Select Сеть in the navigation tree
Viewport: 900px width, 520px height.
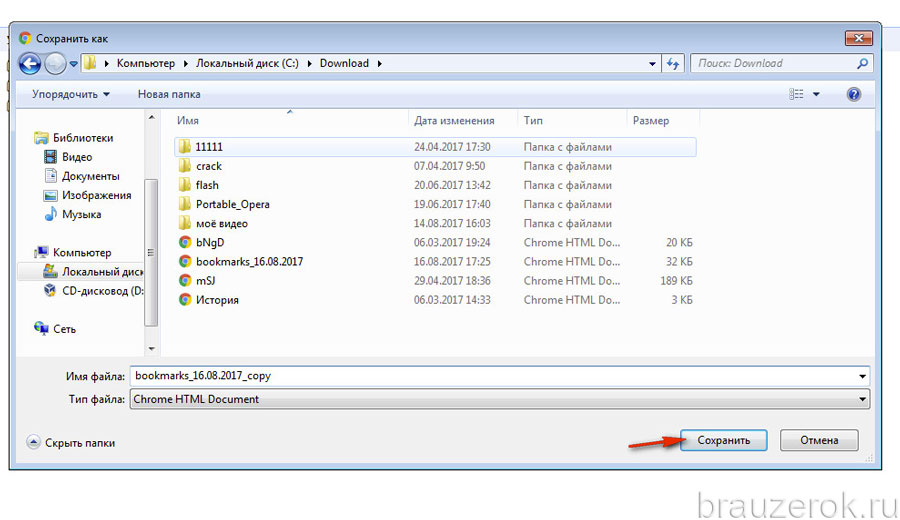tap(64, 329)
